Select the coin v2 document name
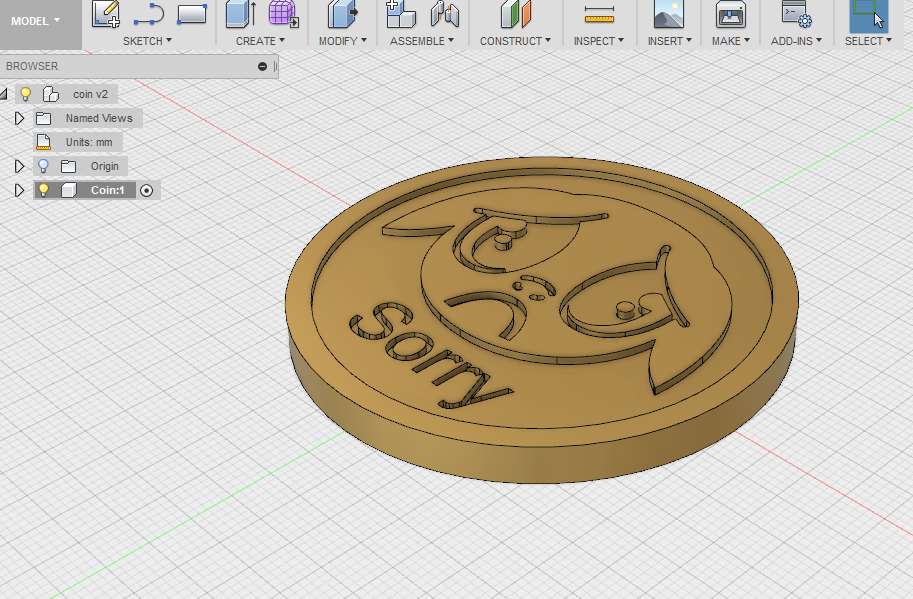 click(x=90, y=94)
